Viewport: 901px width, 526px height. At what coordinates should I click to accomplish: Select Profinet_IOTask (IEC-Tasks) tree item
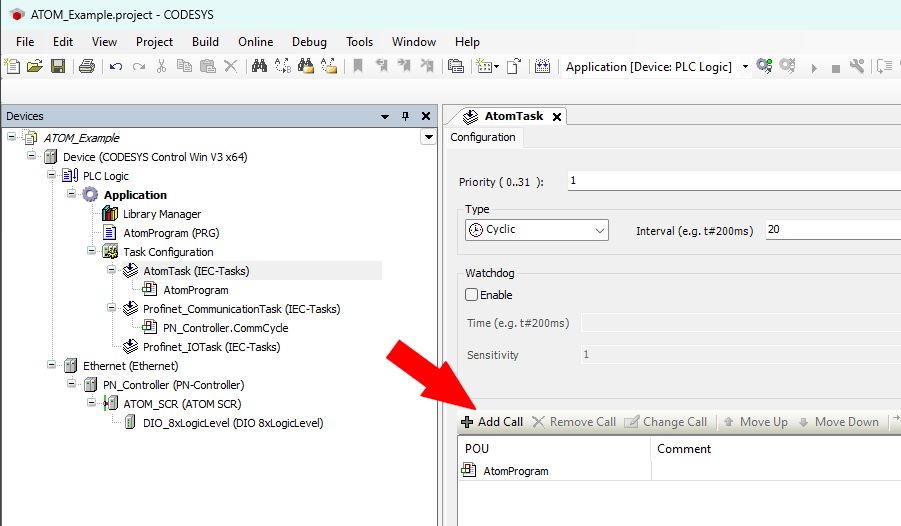[x=211, y=347]
